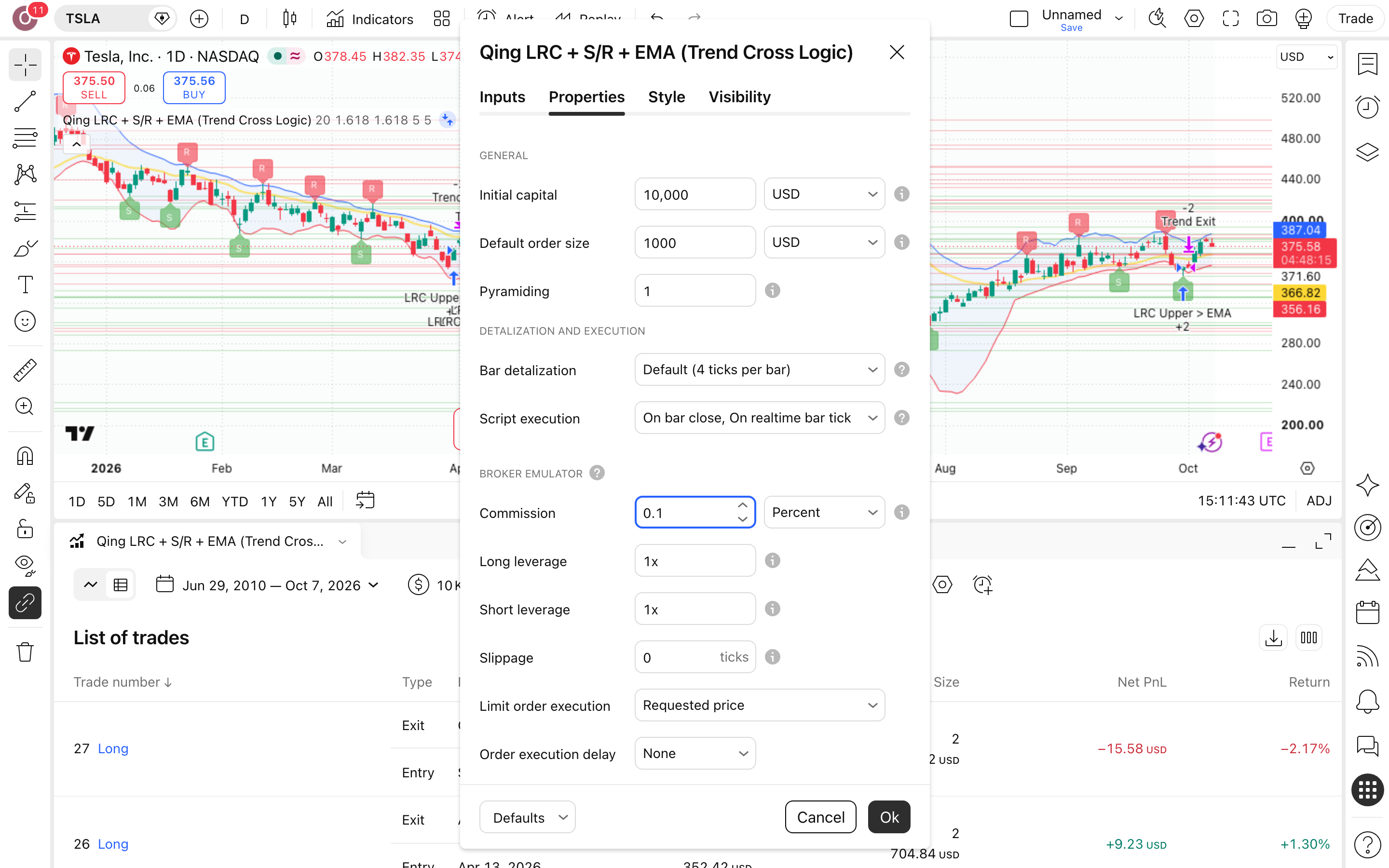Open notifications bell icon
Screen dimensions: 1389x868
click(x=1367, y=701)
